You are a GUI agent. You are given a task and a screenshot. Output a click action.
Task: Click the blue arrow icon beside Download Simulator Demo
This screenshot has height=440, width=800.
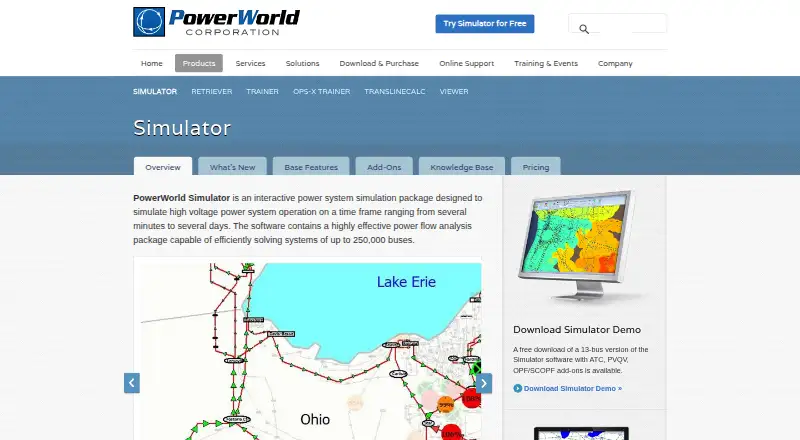[517, 388]
